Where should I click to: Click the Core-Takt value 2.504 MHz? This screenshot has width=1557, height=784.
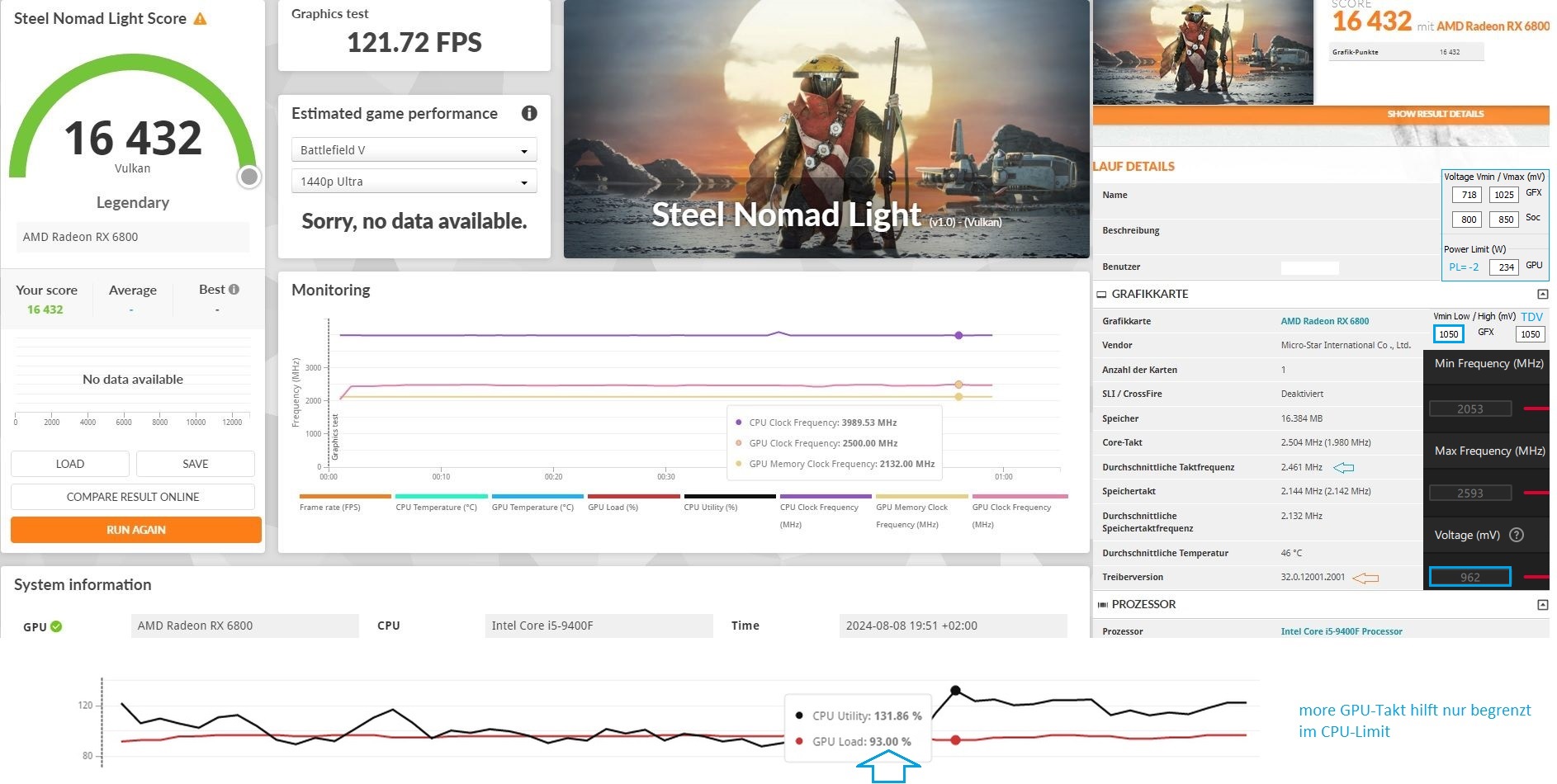(x=1326, y=442)
